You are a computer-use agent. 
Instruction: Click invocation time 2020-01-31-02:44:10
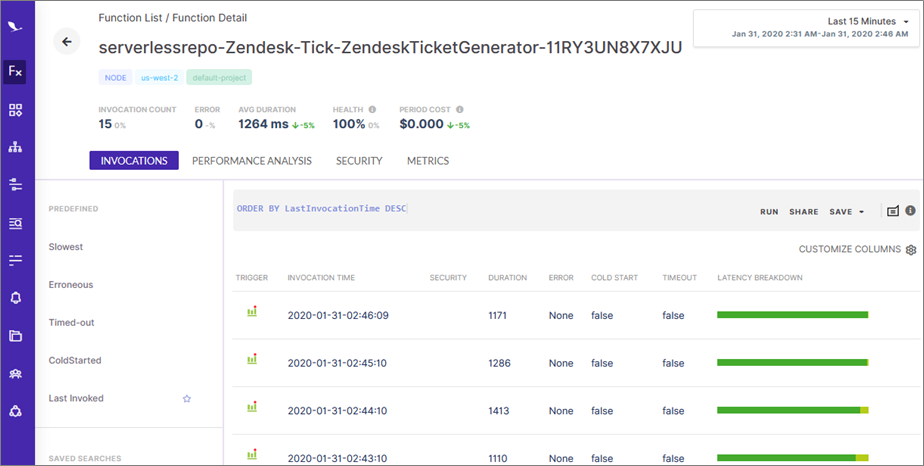[x=337, y=411]
